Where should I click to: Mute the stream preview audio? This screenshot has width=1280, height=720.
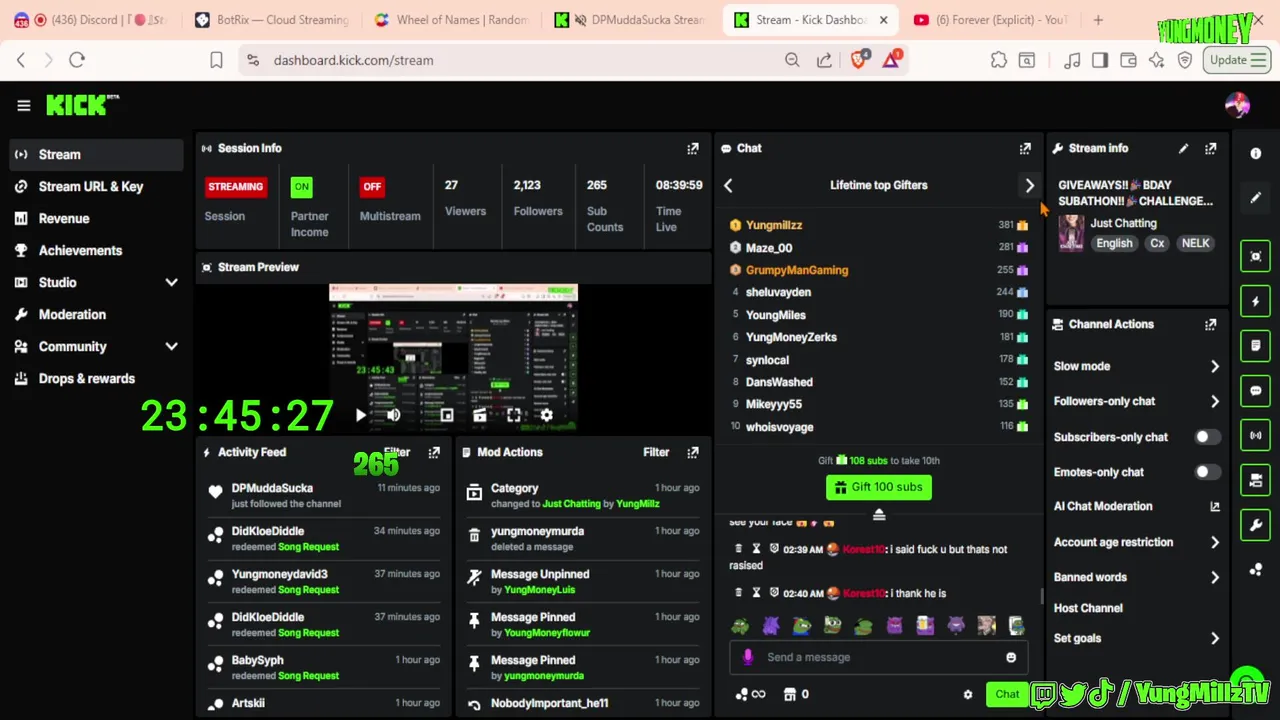(x=393, y=415)
